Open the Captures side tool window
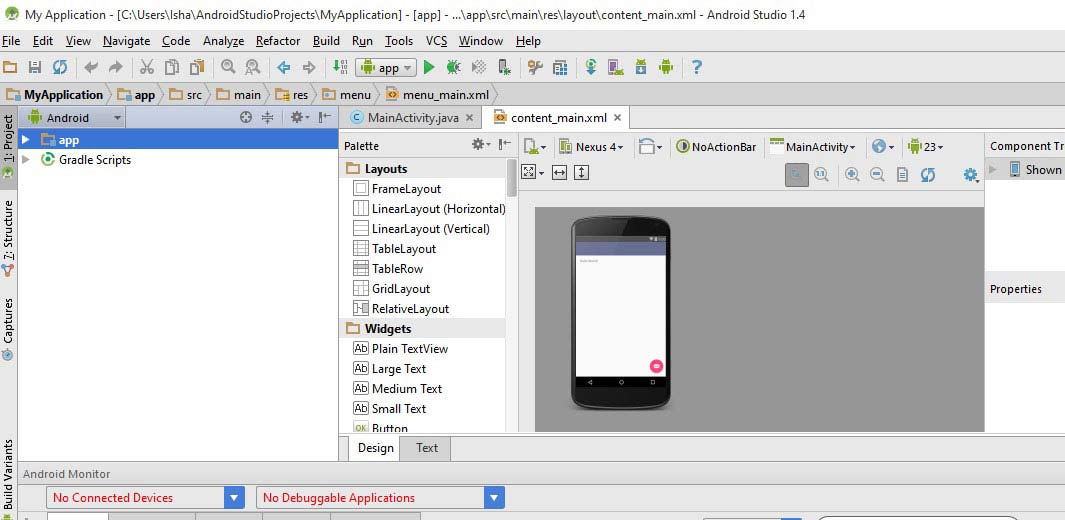The width and height of the screenshot is (1065, 520). (x=8, y=329)
